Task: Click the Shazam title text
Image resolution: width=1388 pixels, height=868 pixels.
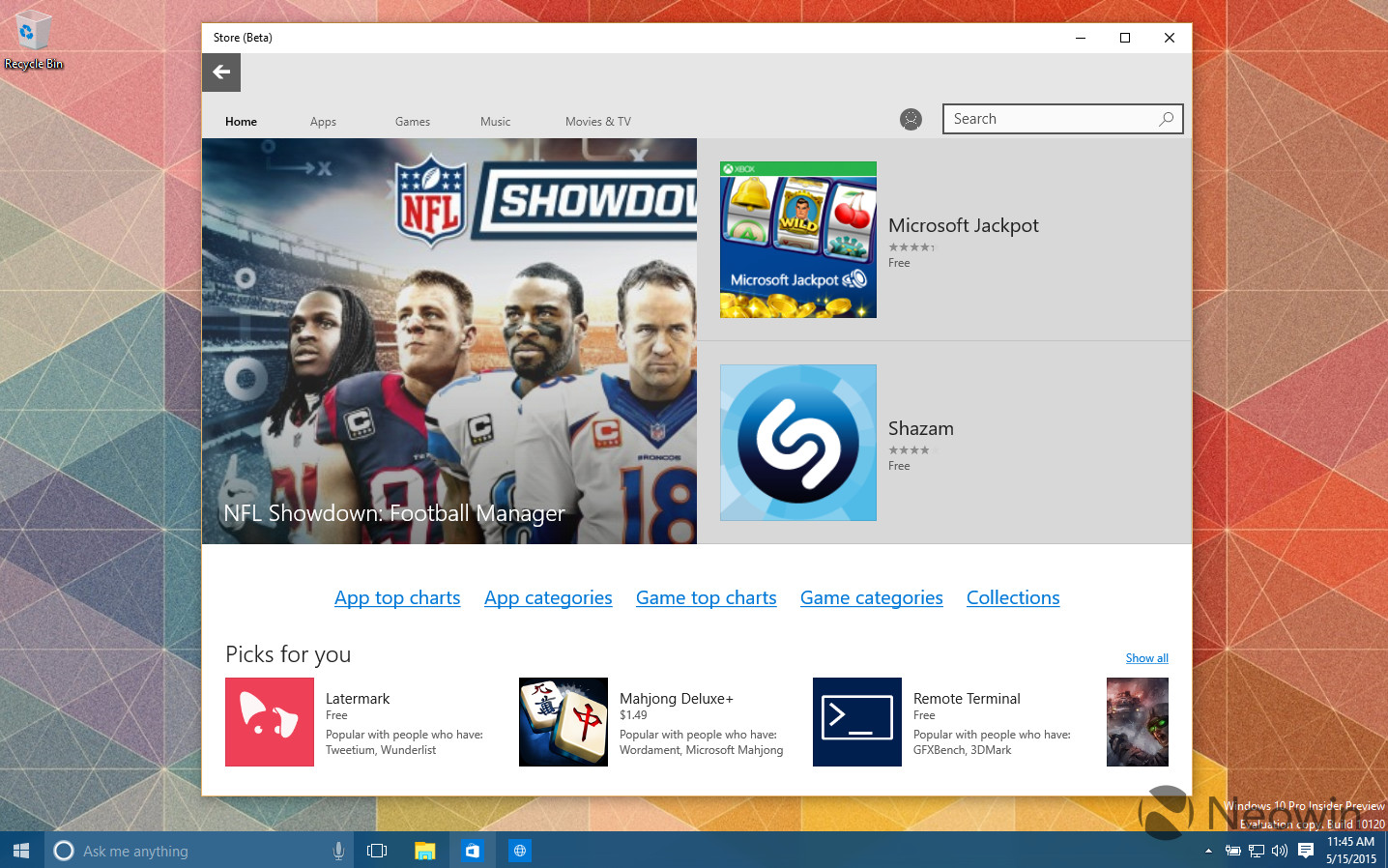Action: tap(921, 428)
